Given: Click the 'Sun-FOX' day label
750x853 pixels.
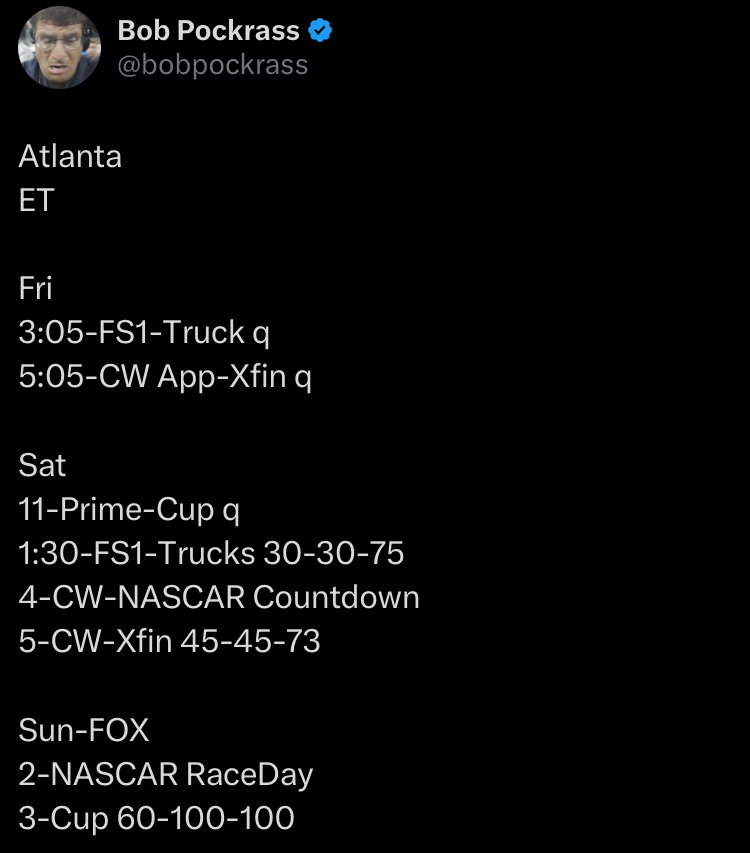Looking at the screenshot, I should 84,730.
